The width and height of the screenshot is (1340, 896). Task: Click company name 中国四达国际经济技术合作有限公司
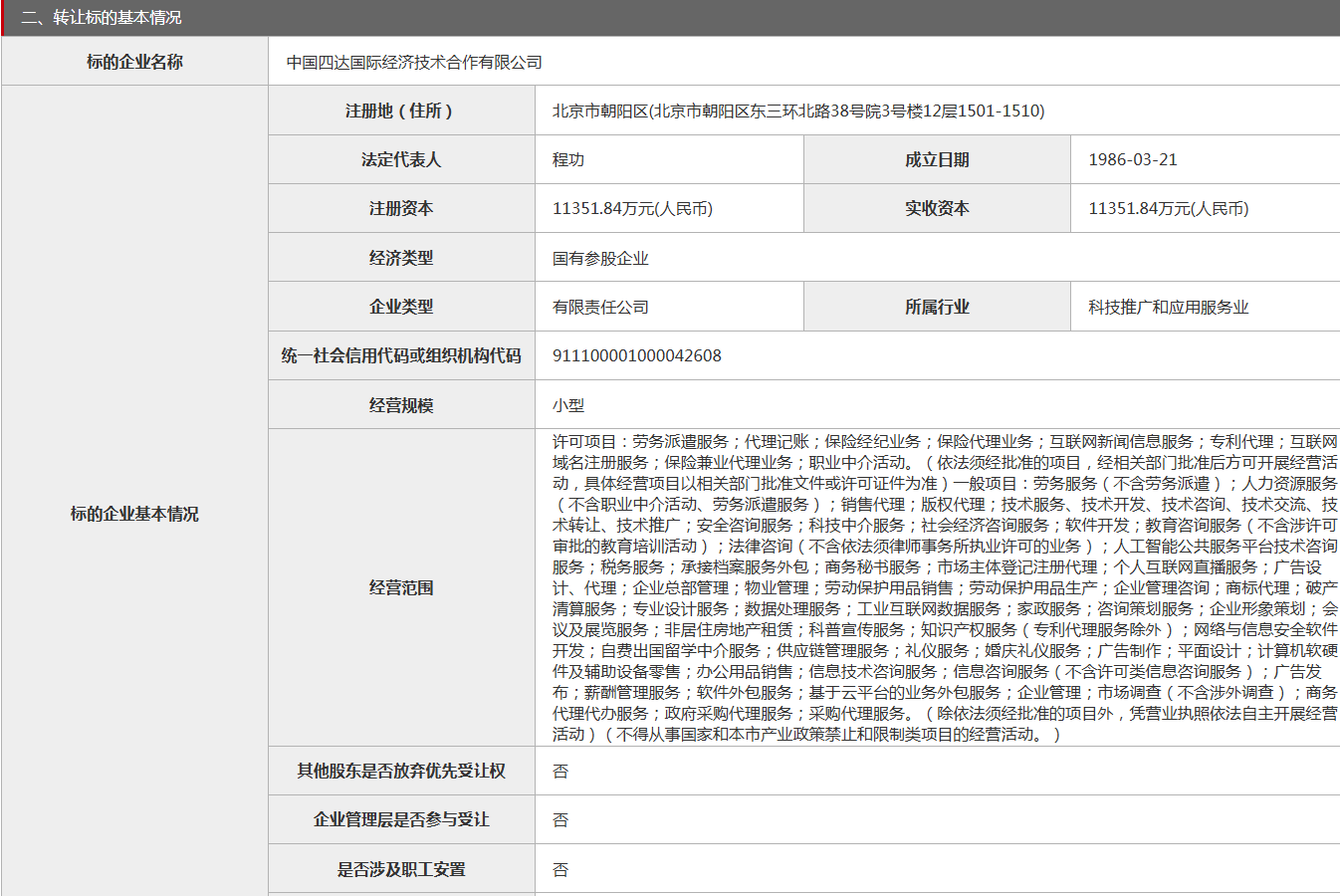pos(414,62)
